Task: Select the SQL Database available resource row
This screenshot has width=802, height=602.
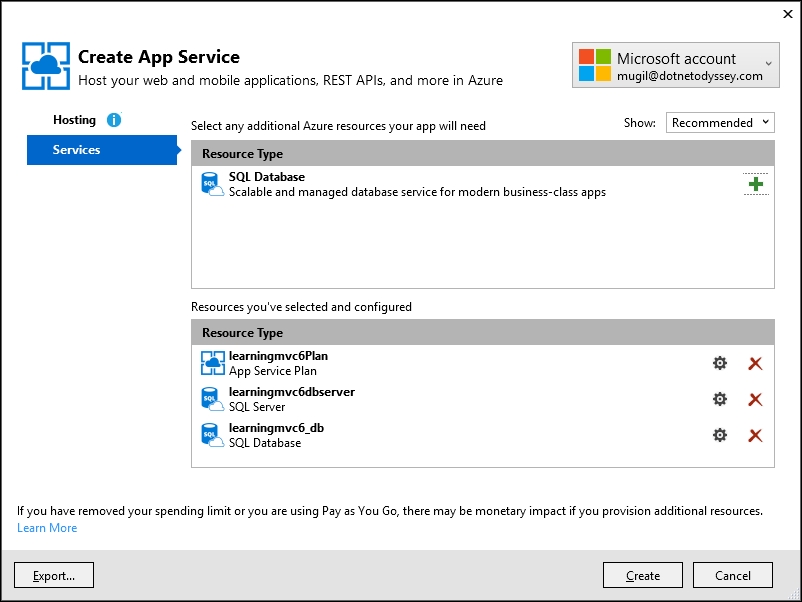Action: coord(482,184)
